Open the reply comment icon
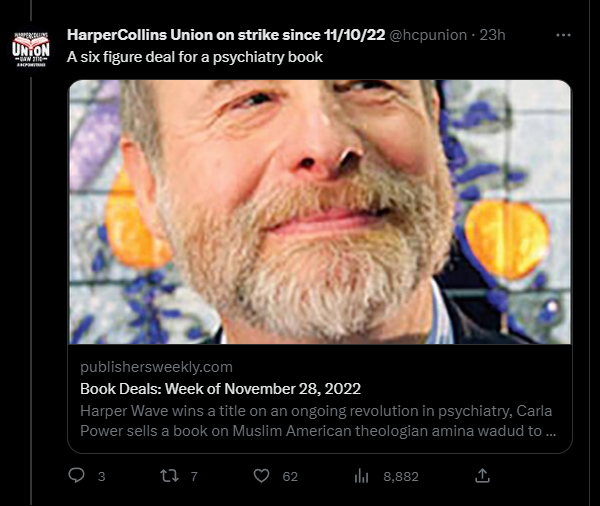 tap(76, 476)
